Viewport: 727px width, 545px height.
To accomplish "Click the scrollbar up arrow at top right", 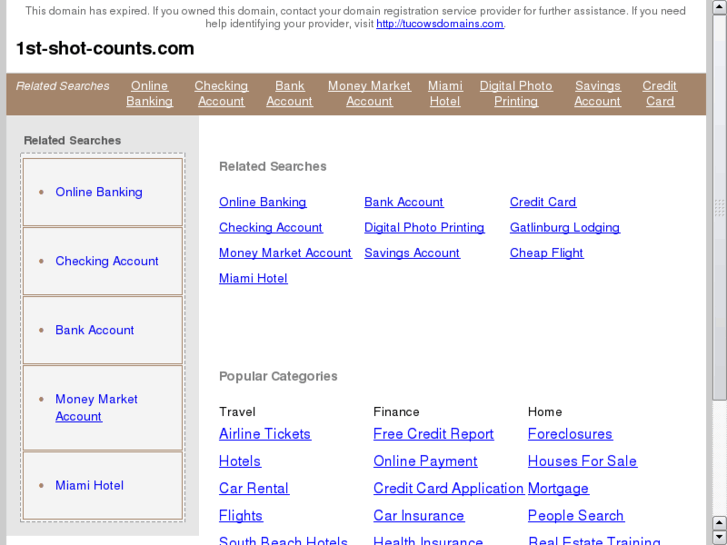I will pos(719,7).
